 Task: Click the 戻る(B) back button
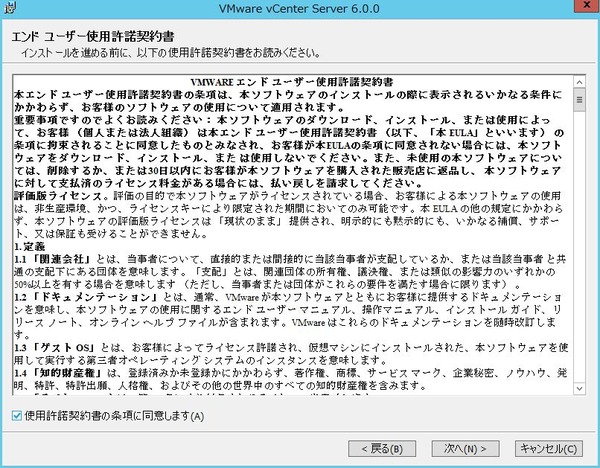click(382, 448)
